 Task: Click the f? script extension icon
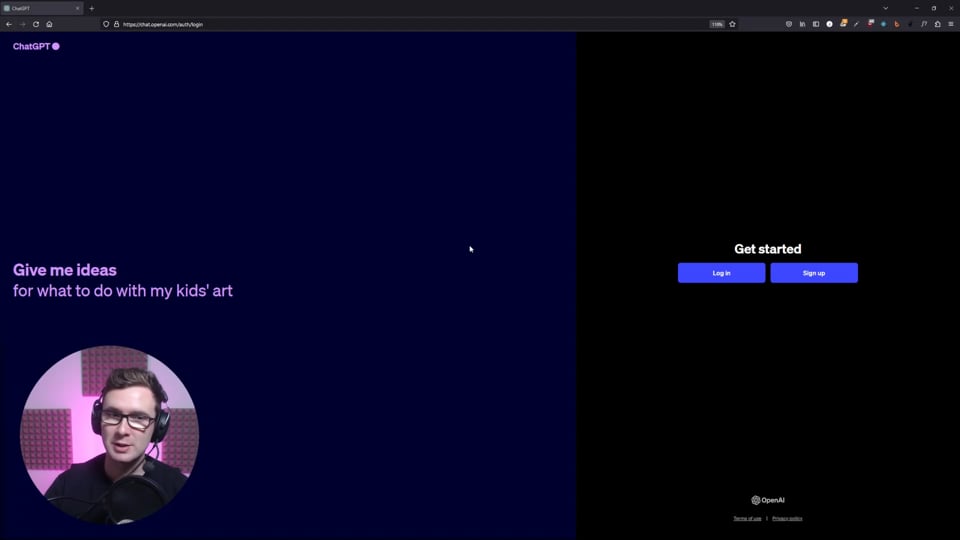924,24
